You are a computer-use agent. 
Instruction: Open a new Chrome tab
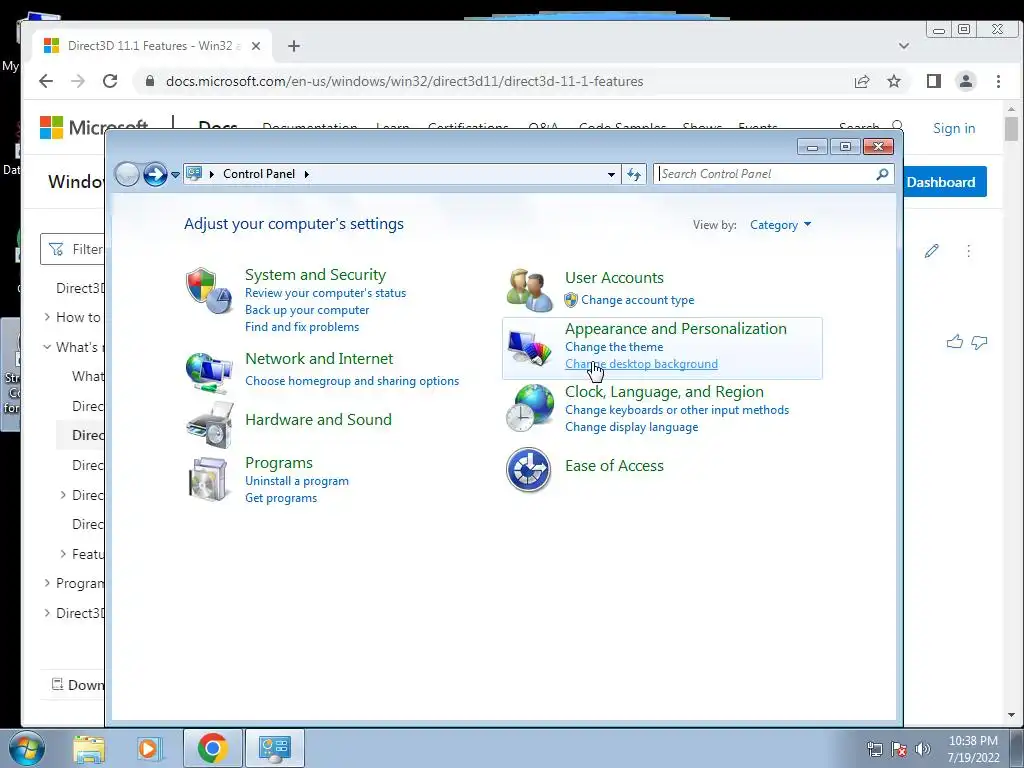[294, 46]
